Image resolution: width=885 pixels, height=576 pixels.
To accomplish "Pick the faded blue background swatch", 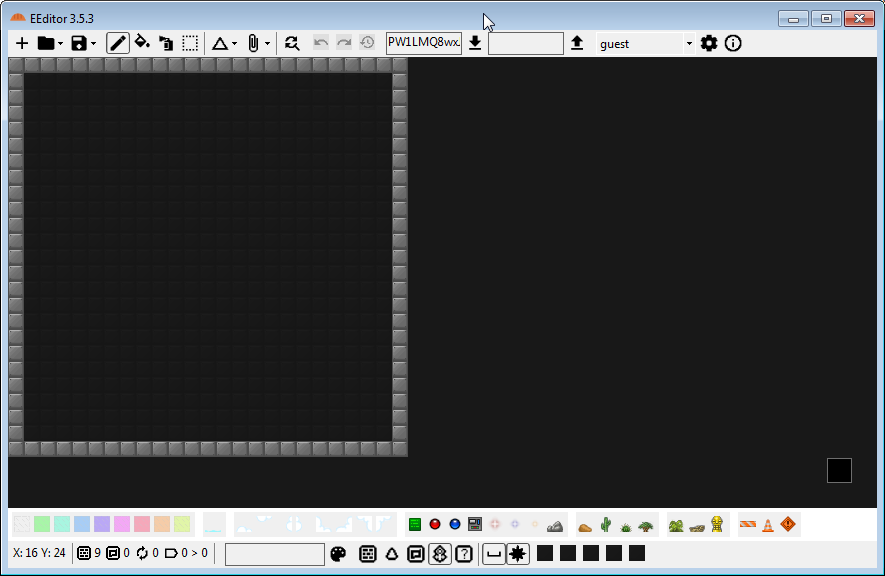I will click(x=82, y=524).
